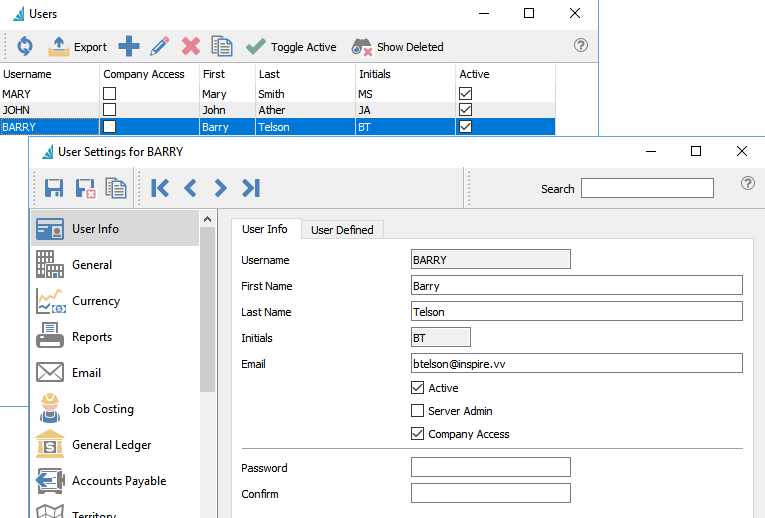This screenshot has height=518, width=765.
Task: Click the pencil edit user icon
Action: [x=159, y=46]
